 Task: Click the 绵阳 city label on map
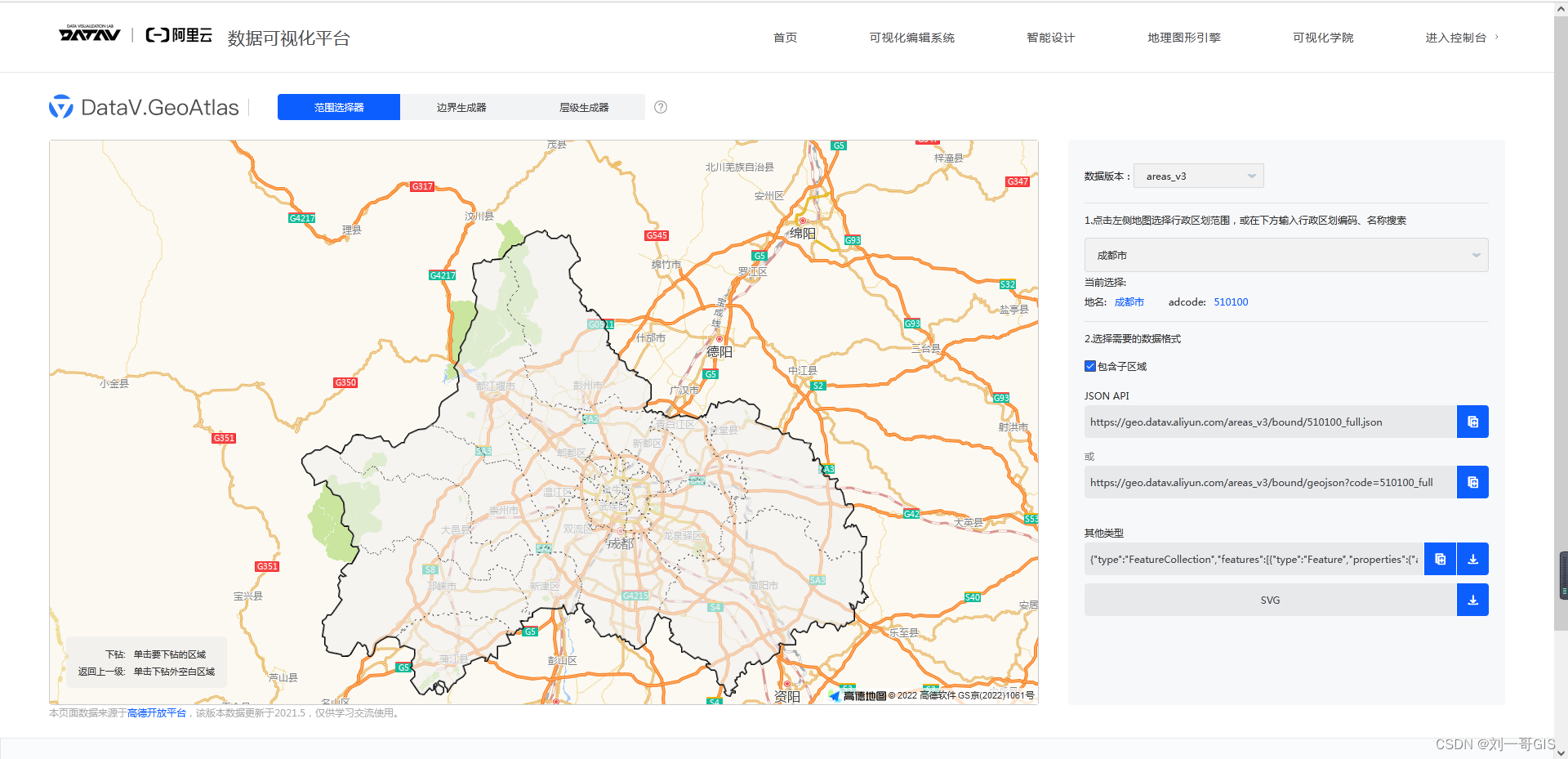tap(803, 234)
